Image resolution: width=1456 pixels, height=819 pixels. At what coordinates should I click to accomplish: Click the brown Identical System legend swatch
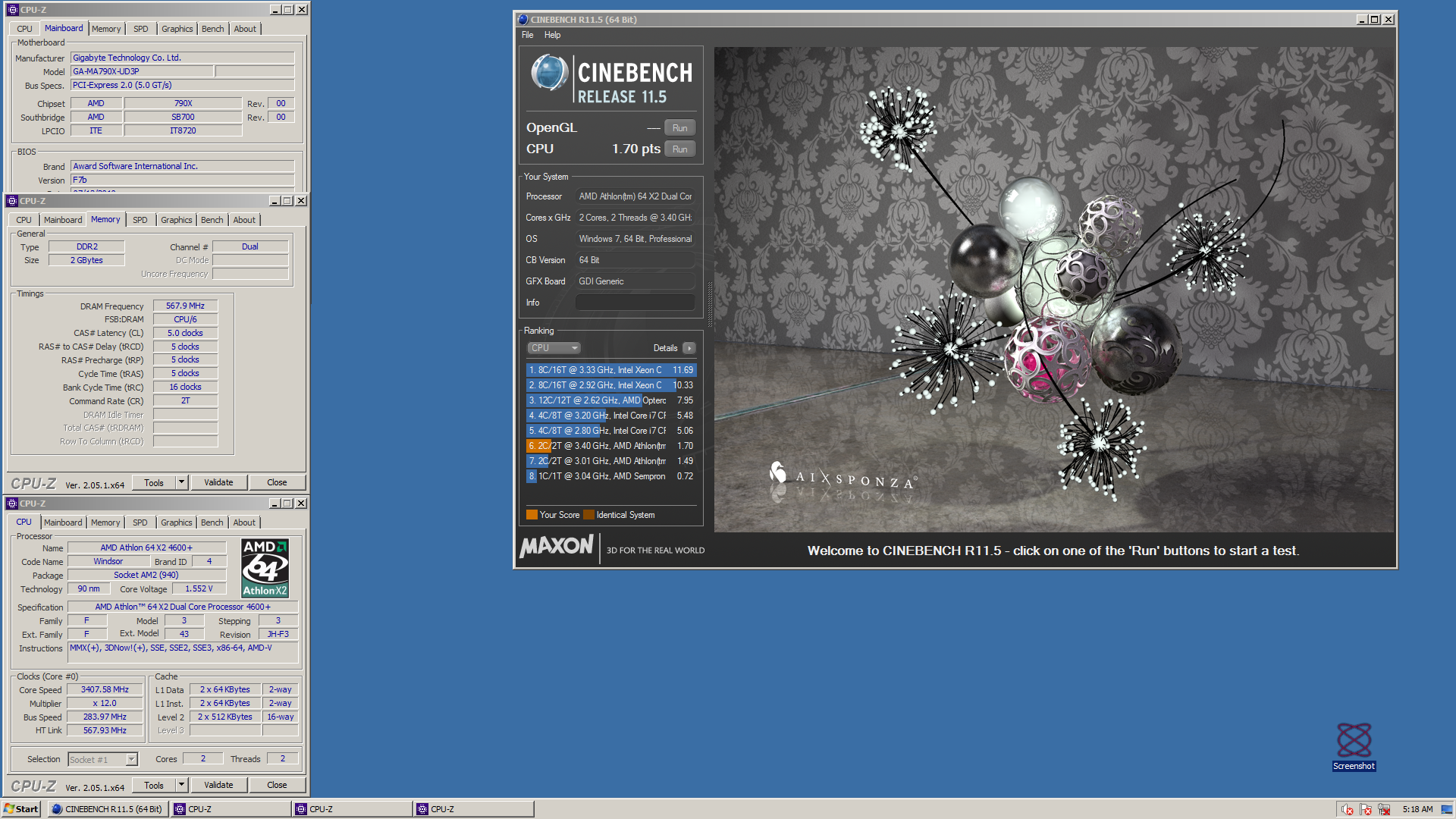[x=588, y=515]
